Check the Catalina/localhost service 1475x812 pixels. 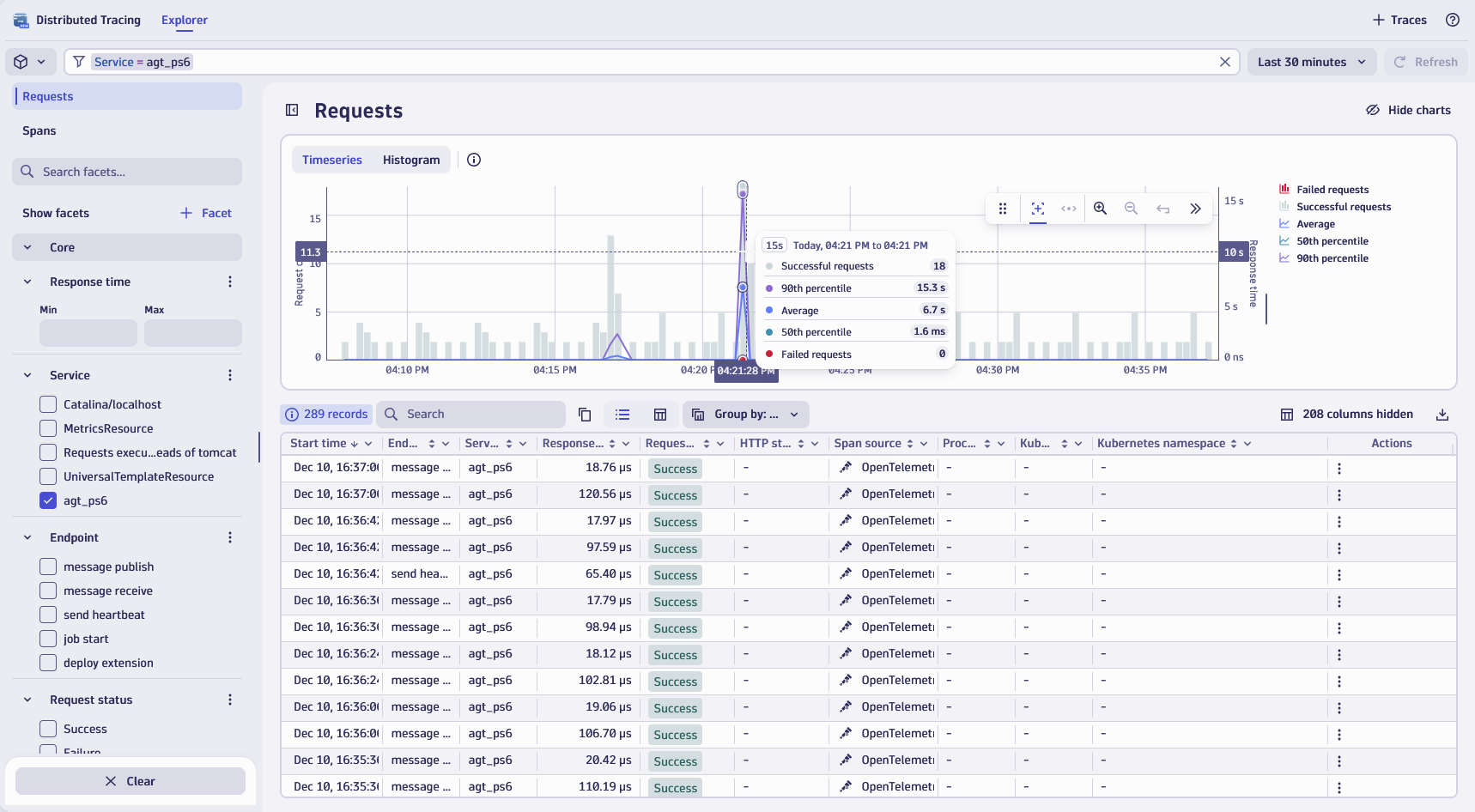point(48,404)
